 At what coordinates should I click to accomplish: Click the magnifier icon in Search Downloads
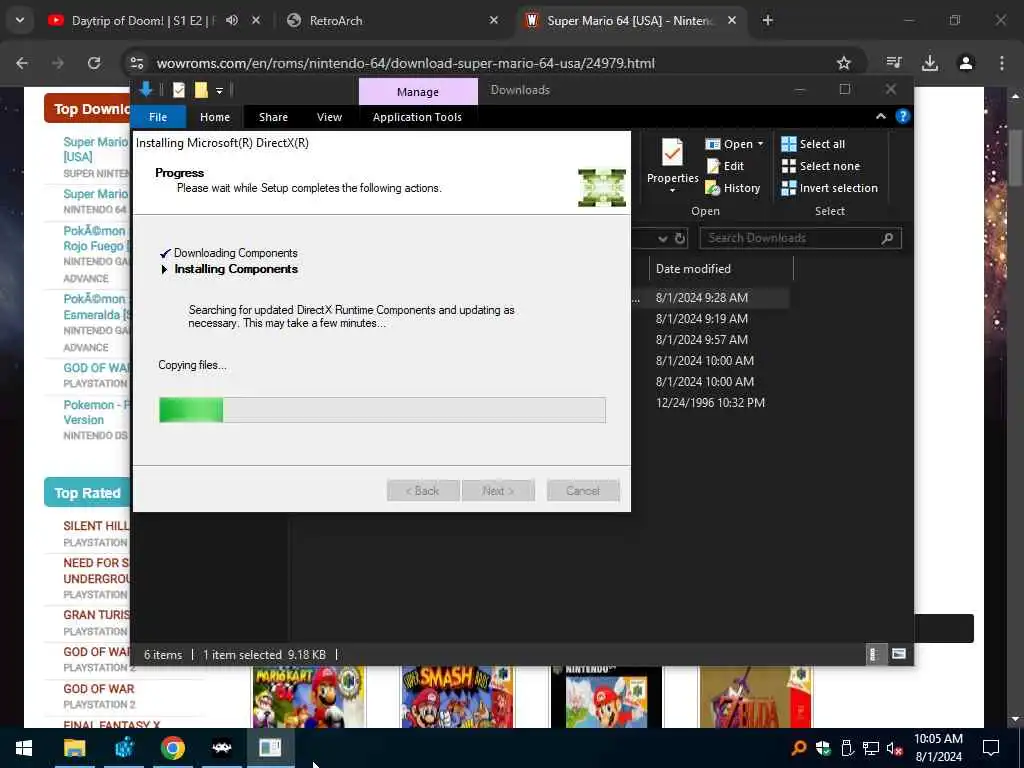click(x=887, y=238)
